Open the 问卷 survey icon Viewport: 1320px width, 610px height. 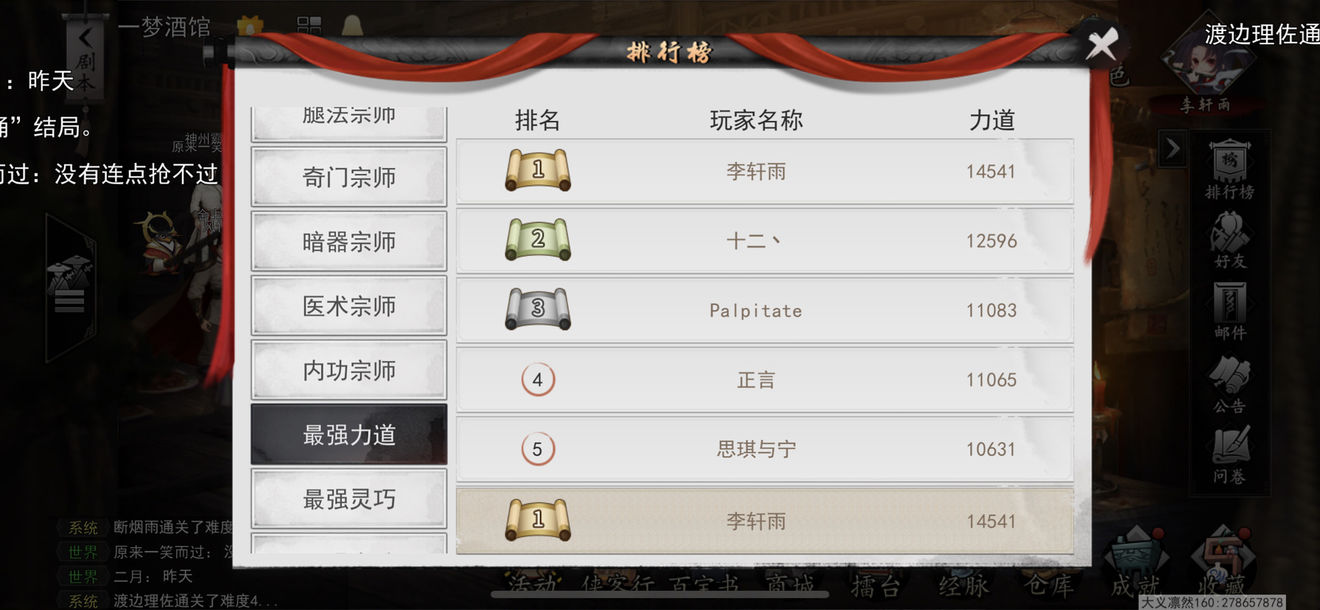click(x=1229, y=455)
